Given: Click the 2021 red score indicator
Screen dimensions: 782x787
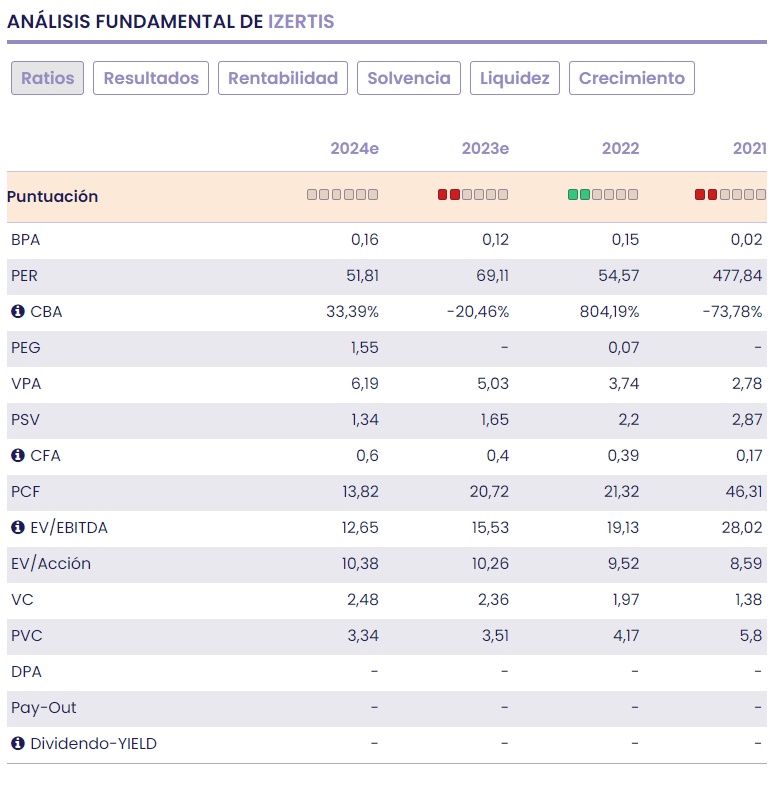Looking at the screenshot, I should click(x=706, y=195).
